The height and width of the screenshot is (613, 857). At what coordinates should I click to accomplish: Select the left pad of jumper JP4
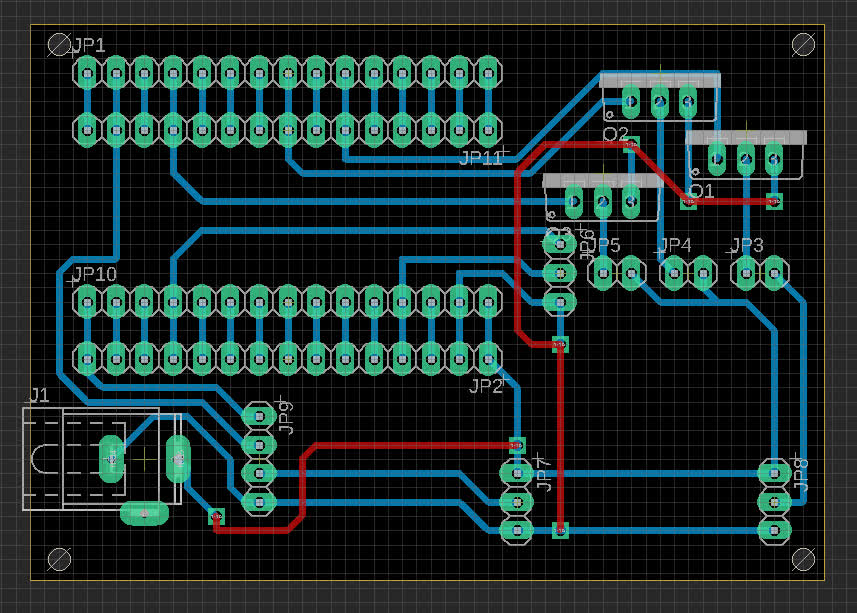click(674, 273)
